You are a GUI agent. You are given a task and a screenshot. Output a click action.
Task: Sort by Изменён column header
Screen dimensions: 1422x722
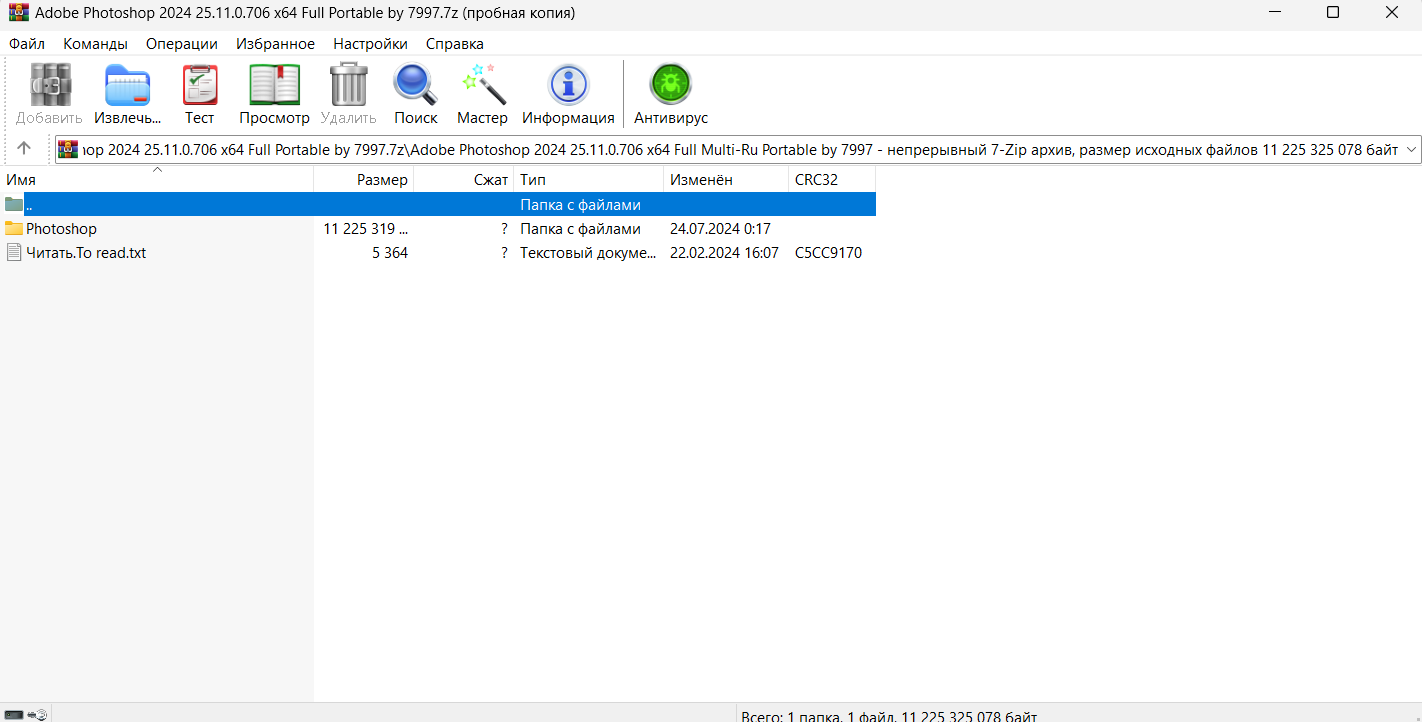coord(726,180)
